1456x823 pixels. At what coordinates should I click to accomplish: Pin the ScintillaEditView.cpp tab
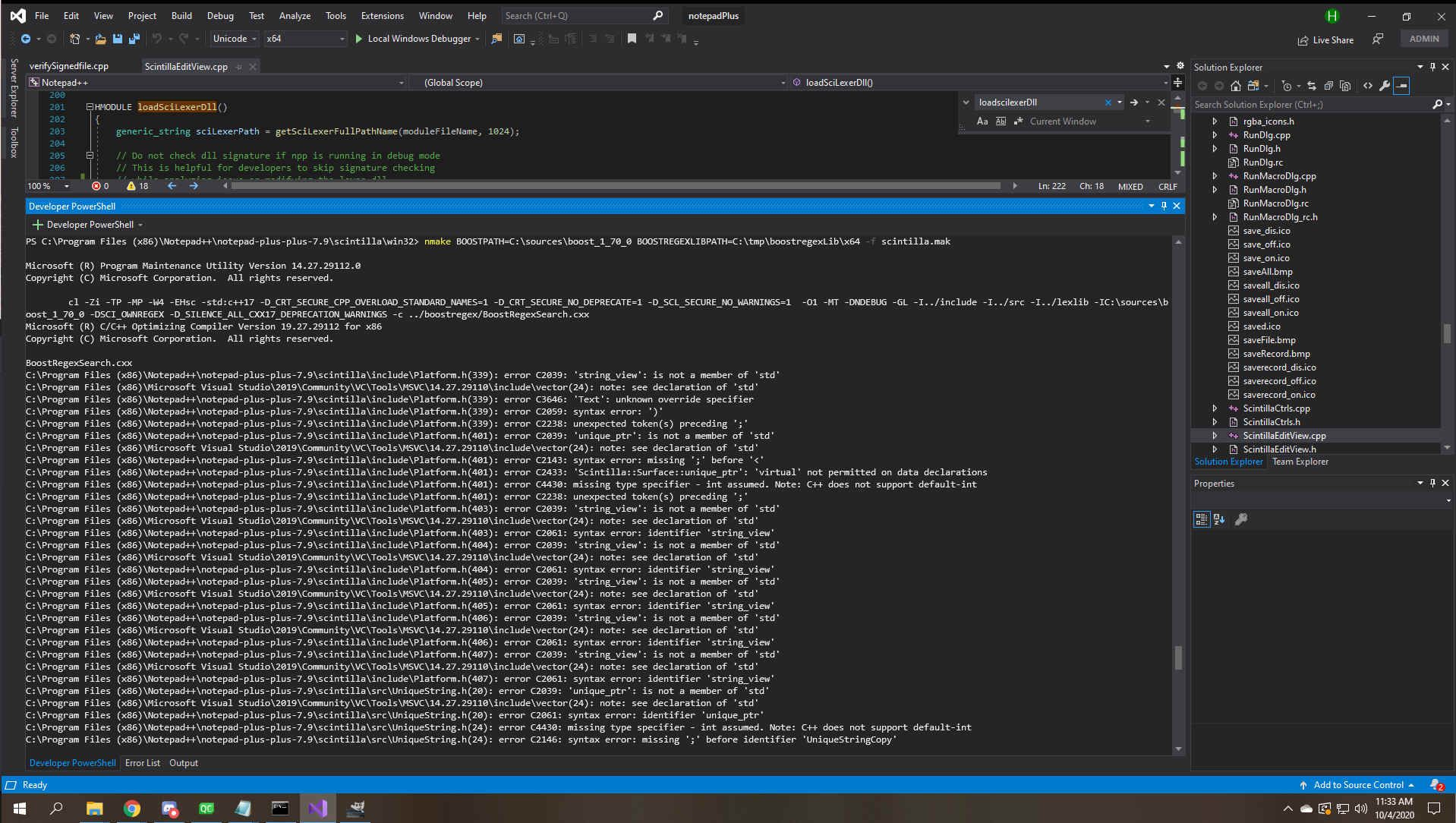point(238,67)
